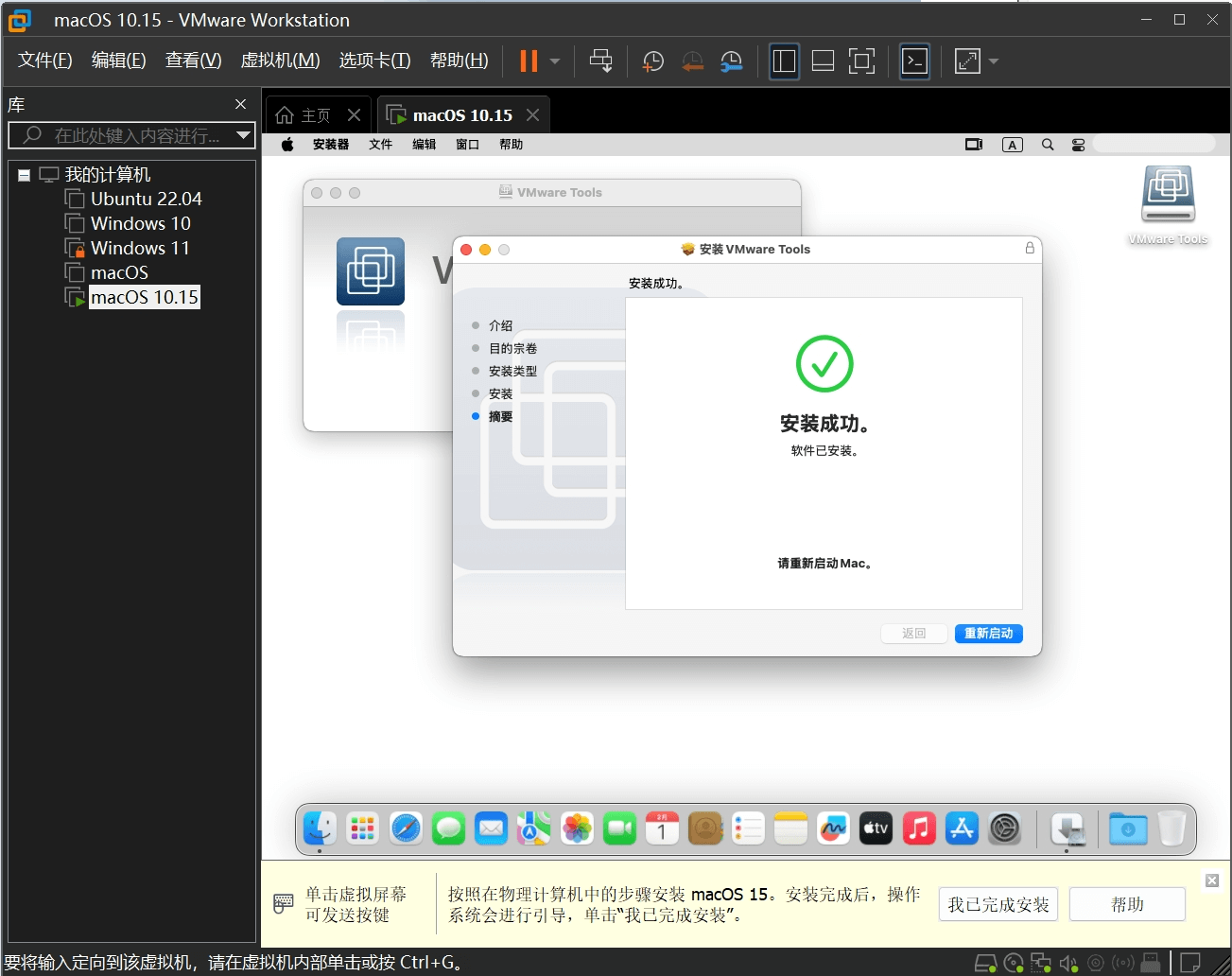Select Windows 11 in the library
The width and height of the screenshot is (1232, 976).
pos(140,248)
